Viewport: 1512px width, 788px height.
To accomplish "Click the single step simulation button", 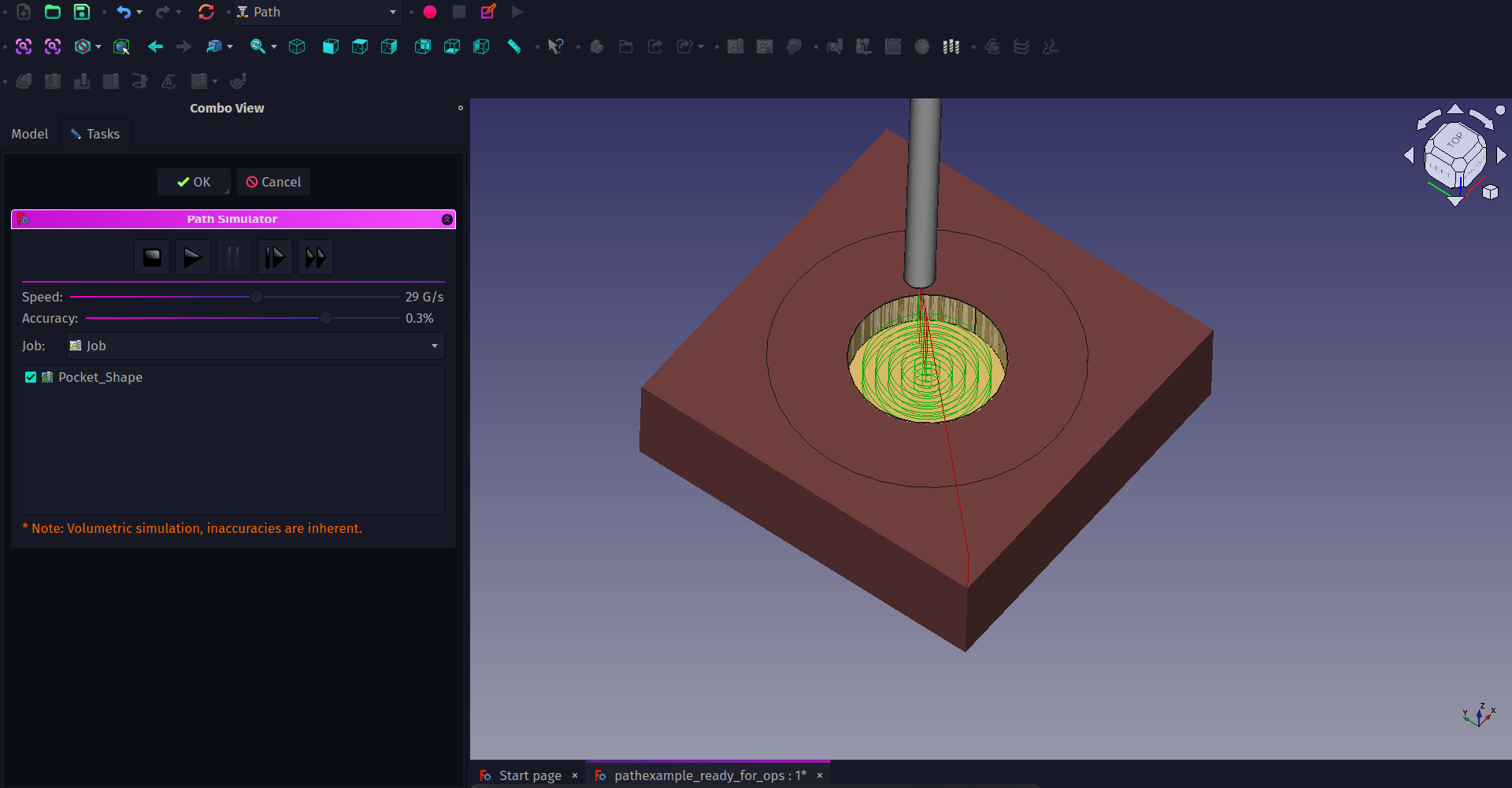I will click(274, 257).
